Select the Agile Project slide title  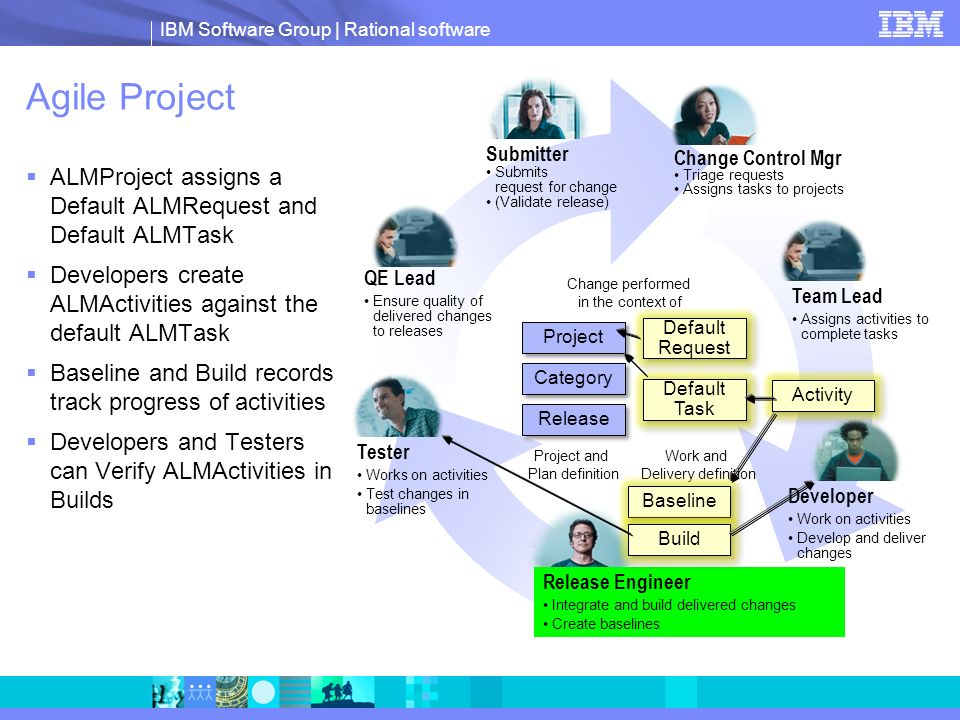tap(130, 97)
